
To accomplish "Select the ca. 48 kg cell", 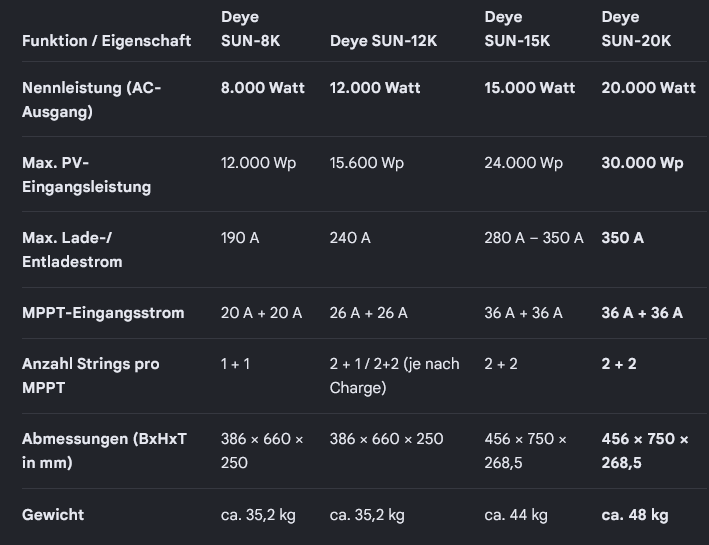I will [635, 515].
